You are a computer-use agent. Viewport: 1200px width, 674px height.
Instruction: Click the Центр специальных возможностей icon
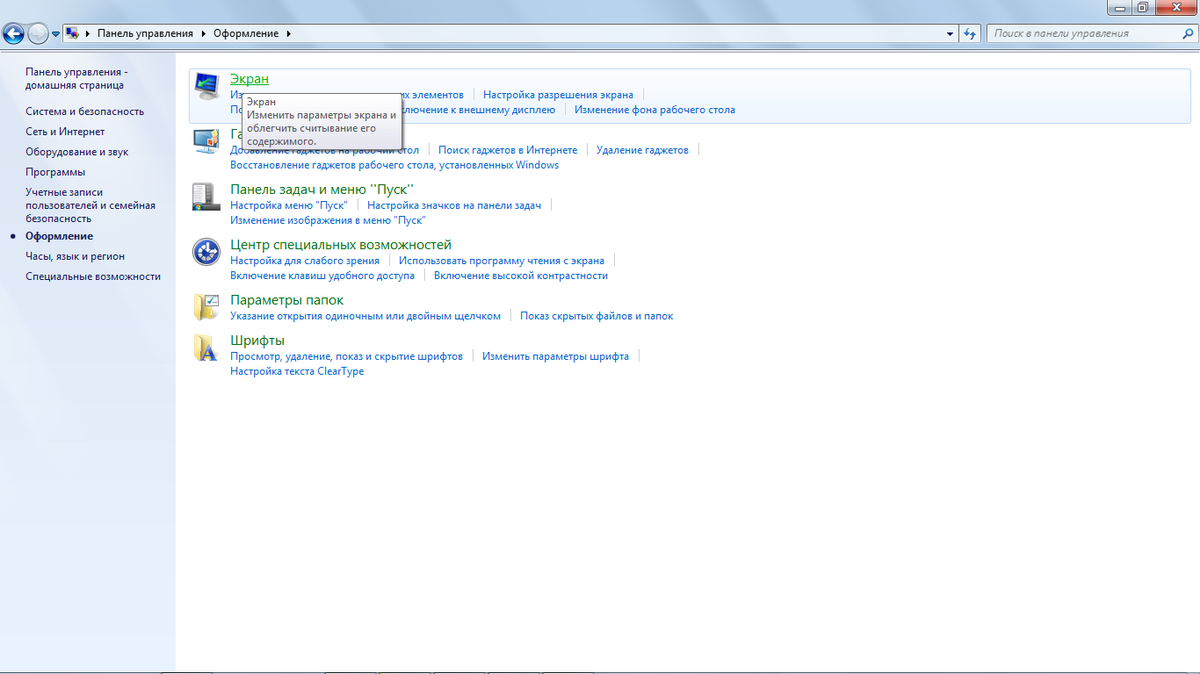205,252
